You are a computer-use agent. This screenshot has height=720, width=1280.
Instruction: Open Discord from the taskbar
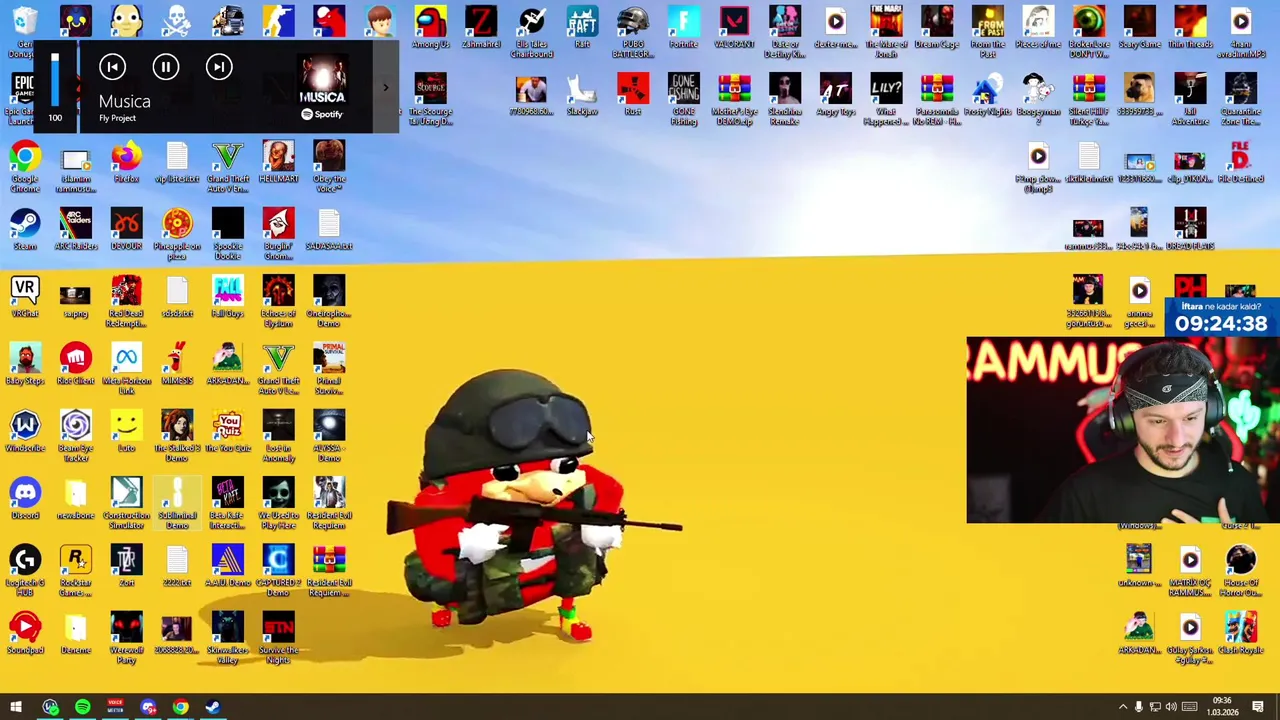(148, 707)
